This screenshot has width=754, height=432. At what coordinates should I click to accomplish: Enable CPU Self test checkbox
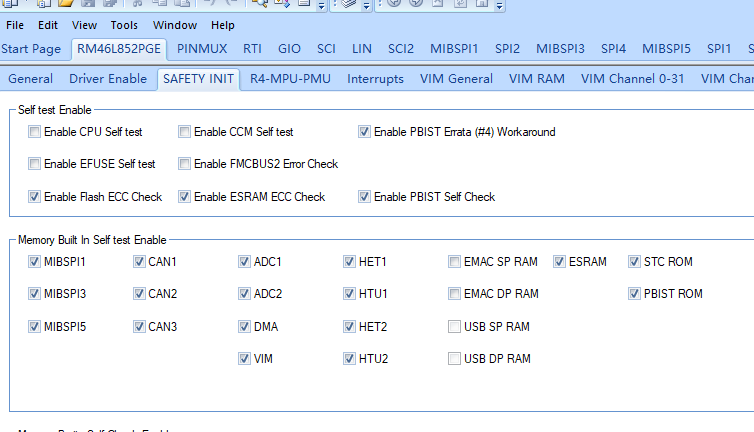35,132
